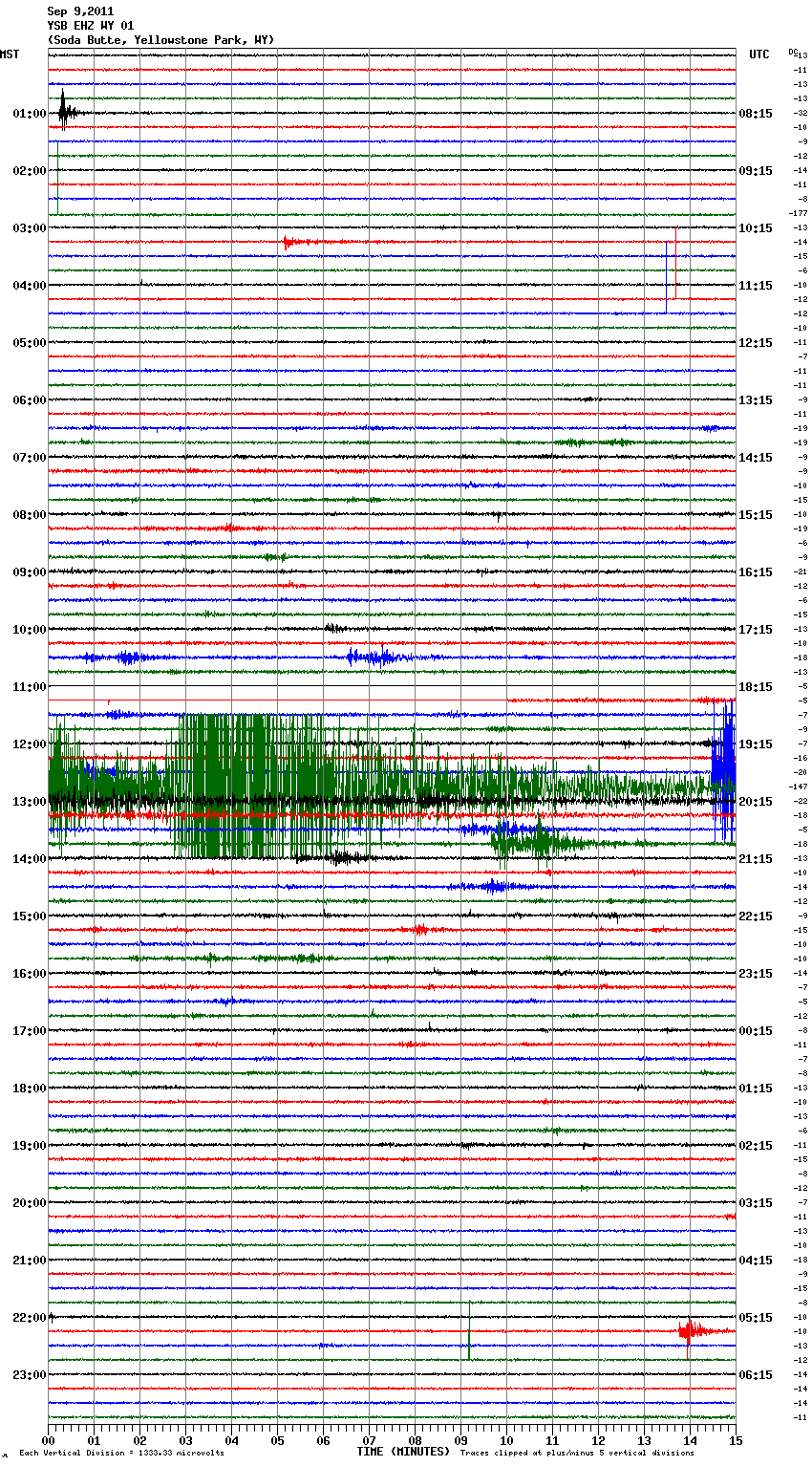Click the '20:15' UTC time label
Image resolution: width=812 pixels, height=1466 pixels.
pos(756,802)
